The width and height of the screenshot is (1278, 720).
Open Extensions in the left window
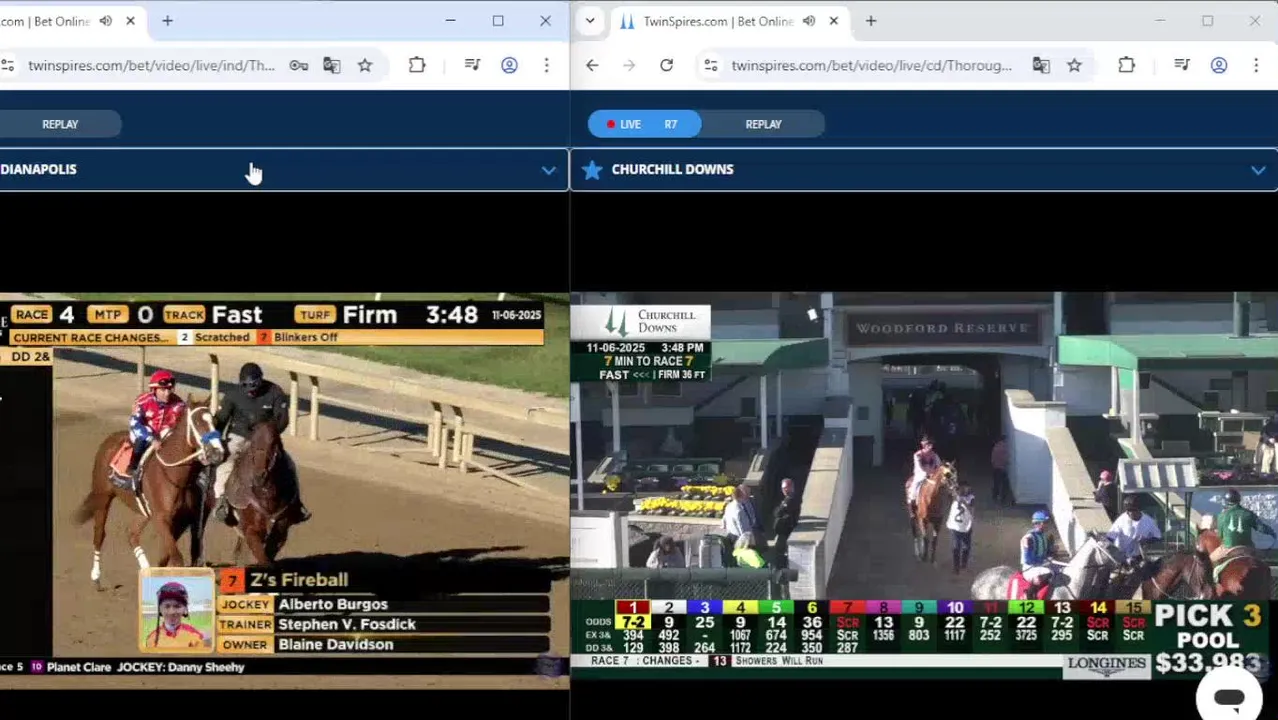click(x=417, y=65)
